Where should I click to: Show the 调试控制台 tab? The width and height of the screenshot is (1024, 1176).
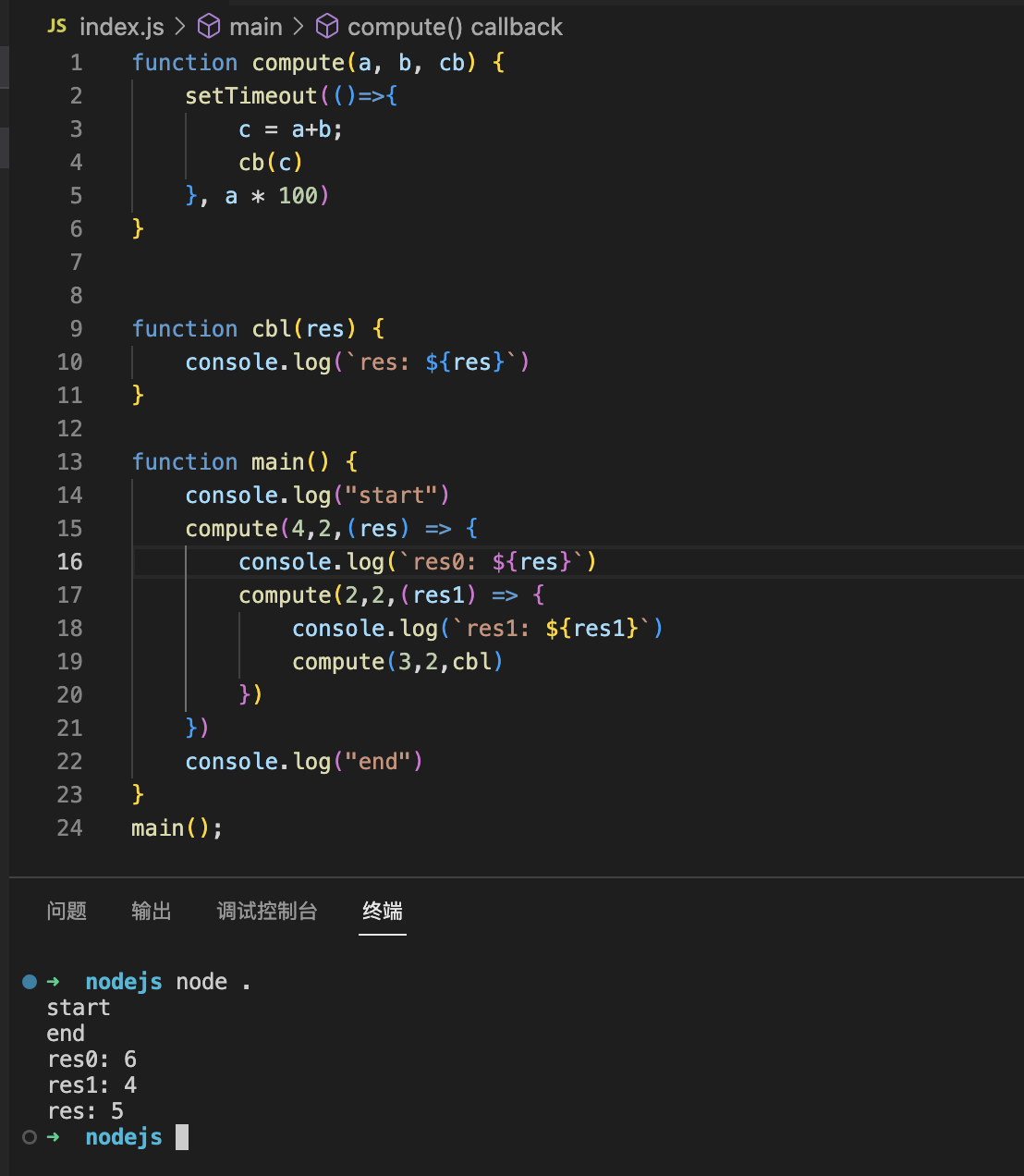267,912
